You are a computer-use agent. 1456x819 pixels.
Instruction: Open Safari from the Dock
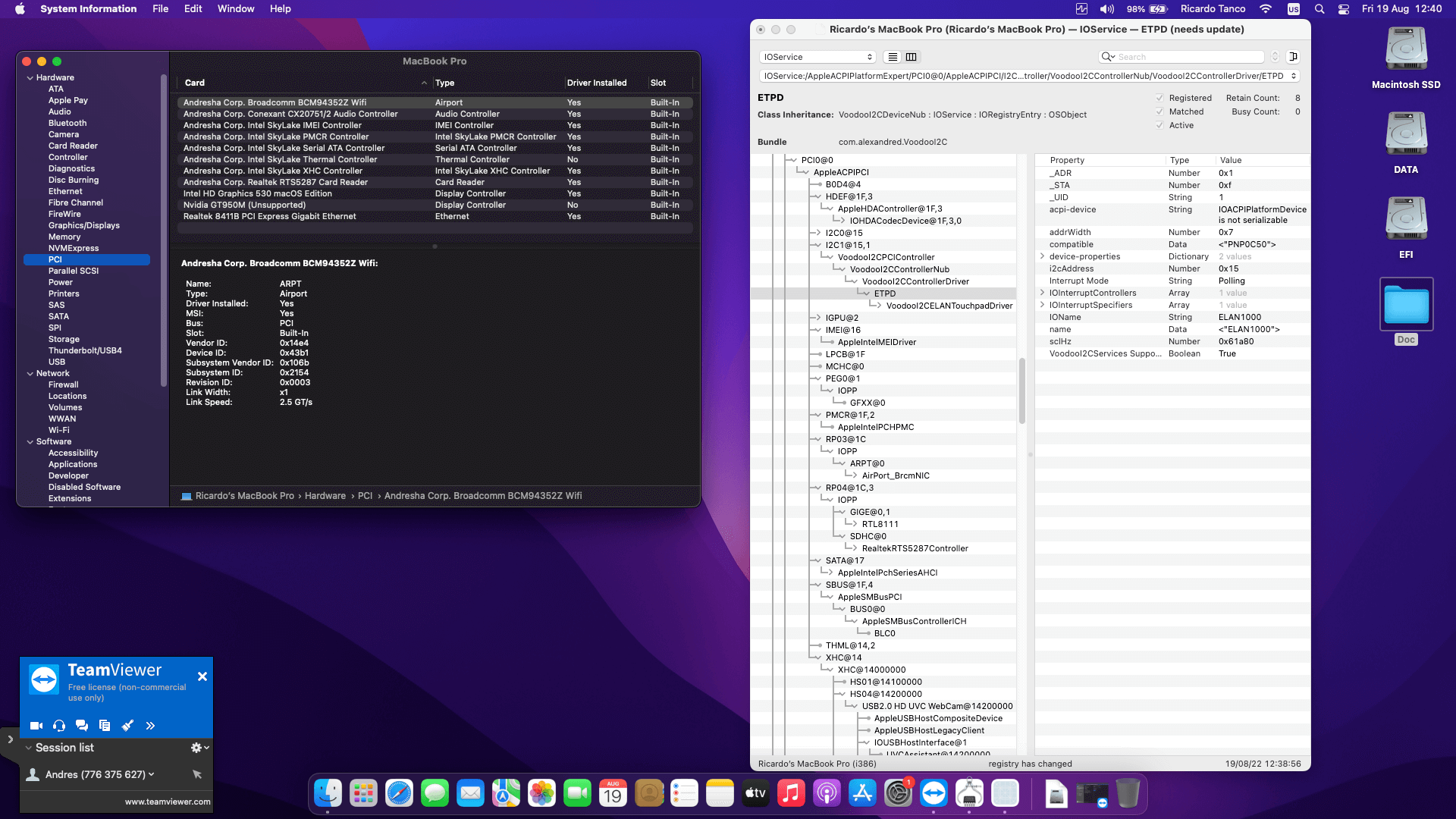[x=399, y=793]
